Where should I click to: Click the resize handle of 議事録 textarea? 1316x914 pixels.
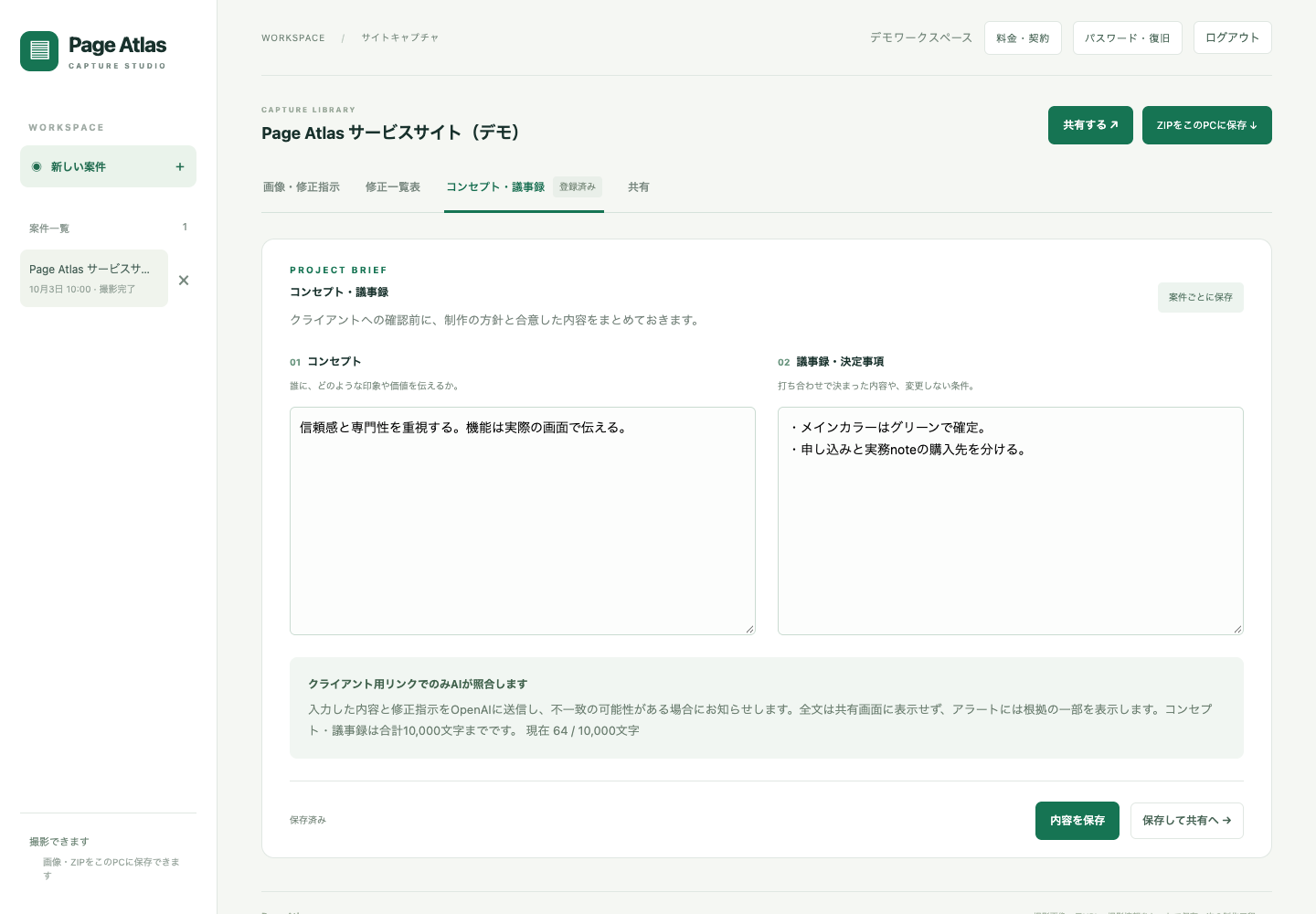click(1237, 629)
